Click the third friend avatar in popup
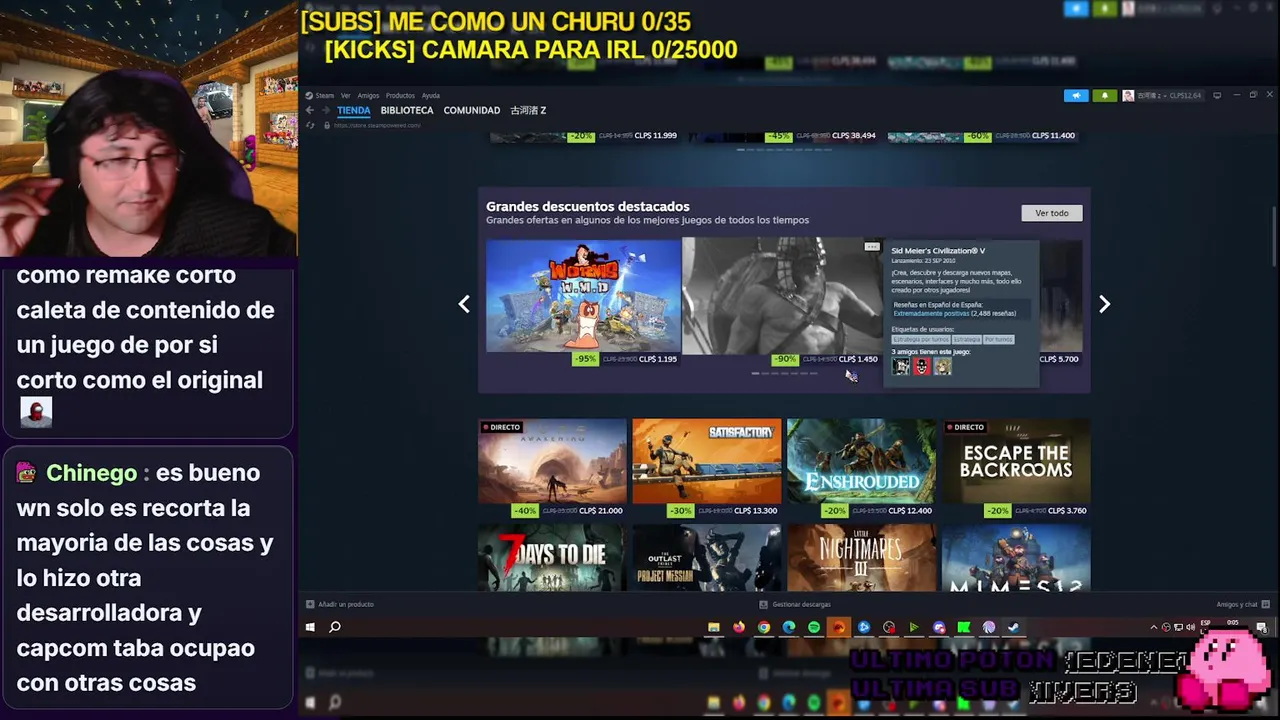The width and height of the screenshot is (1280, 720). [943, 366]
